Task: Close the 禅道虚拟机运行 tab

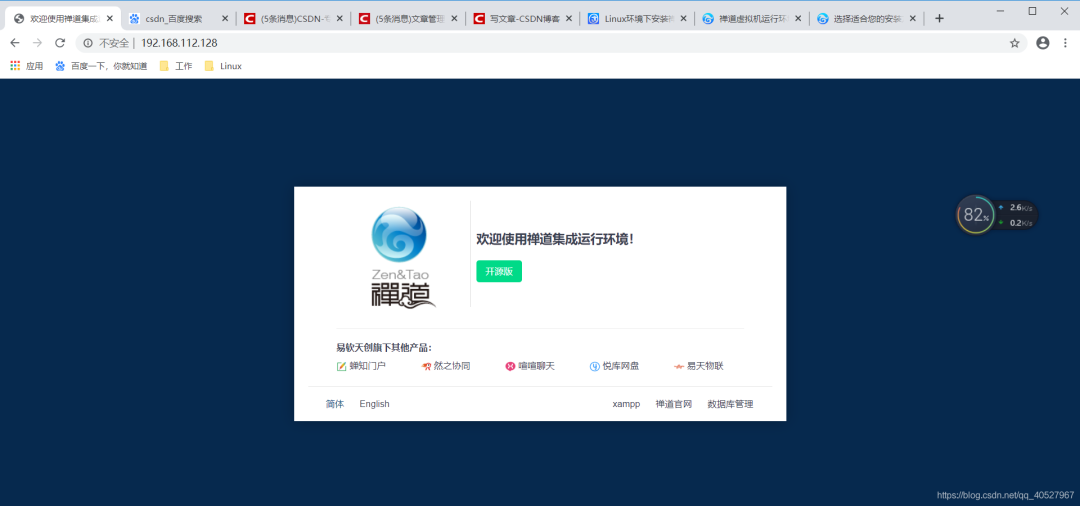Action: click(x=798, y=19)
